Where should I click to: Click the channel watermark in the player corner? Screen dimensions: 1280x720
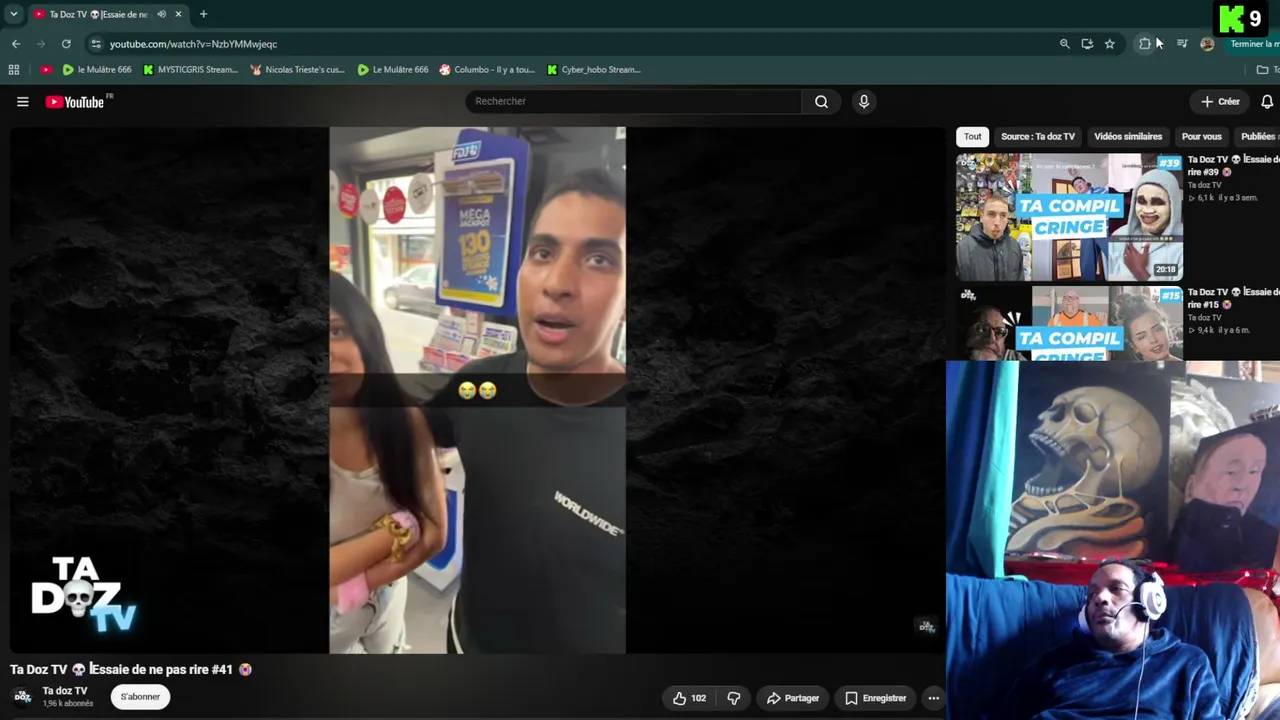(x=926, y=627)
